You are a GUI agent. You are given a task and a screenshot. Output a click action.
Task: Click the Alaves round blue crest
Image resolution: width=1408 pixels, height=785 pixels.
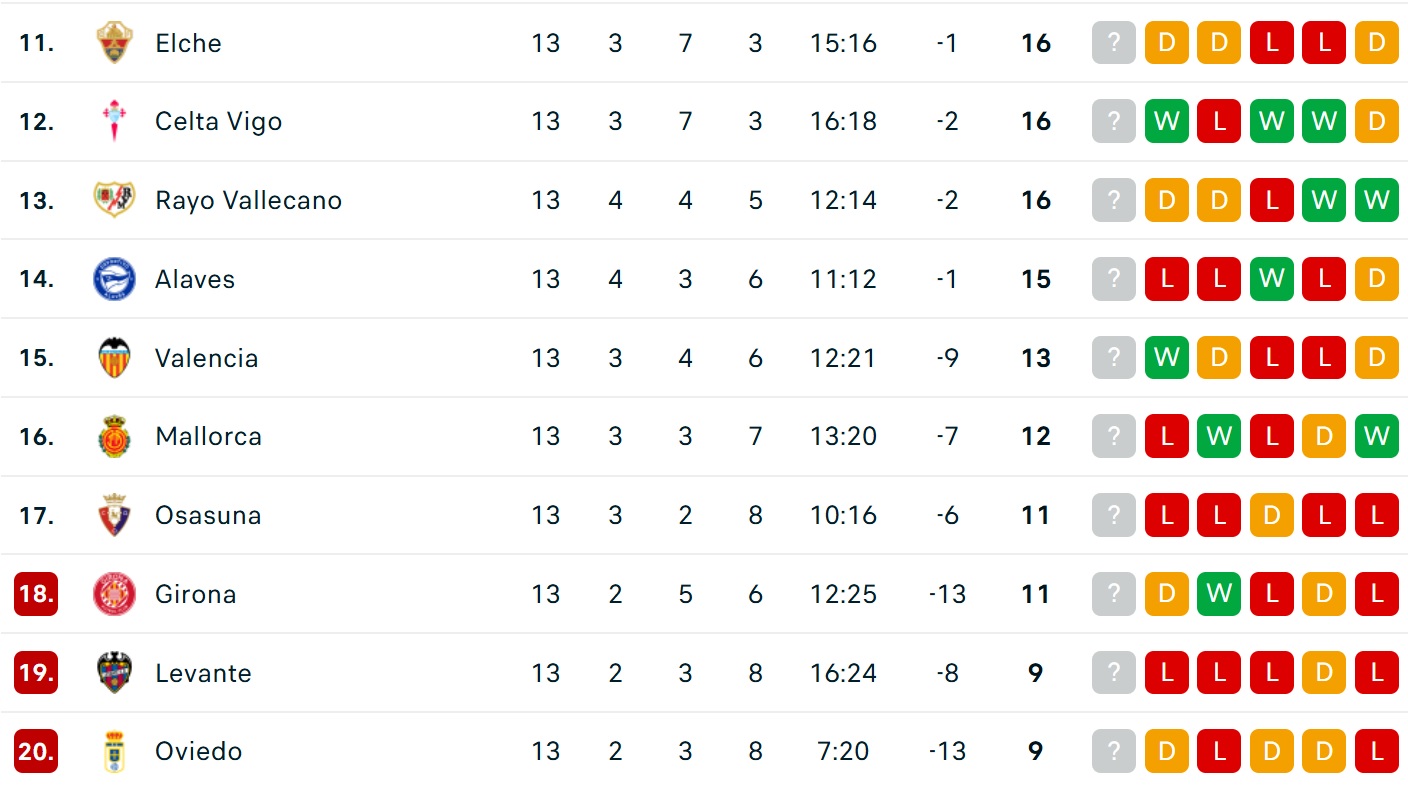tap(114, 279)
